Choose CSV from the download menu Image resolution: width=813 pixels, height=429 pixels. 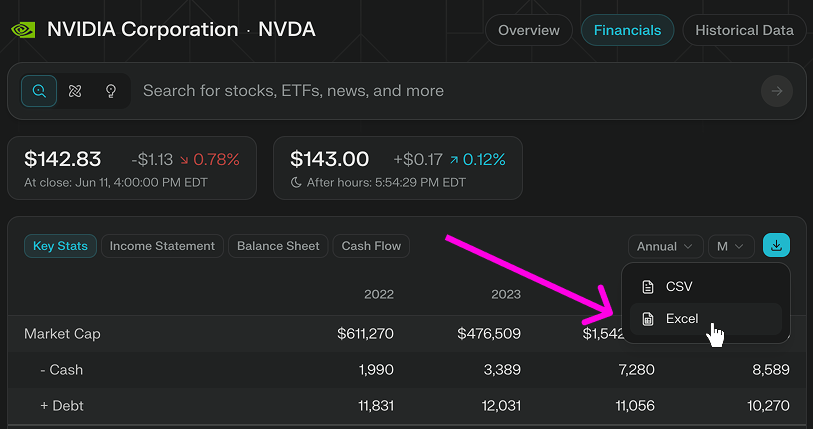click(705, 286)
